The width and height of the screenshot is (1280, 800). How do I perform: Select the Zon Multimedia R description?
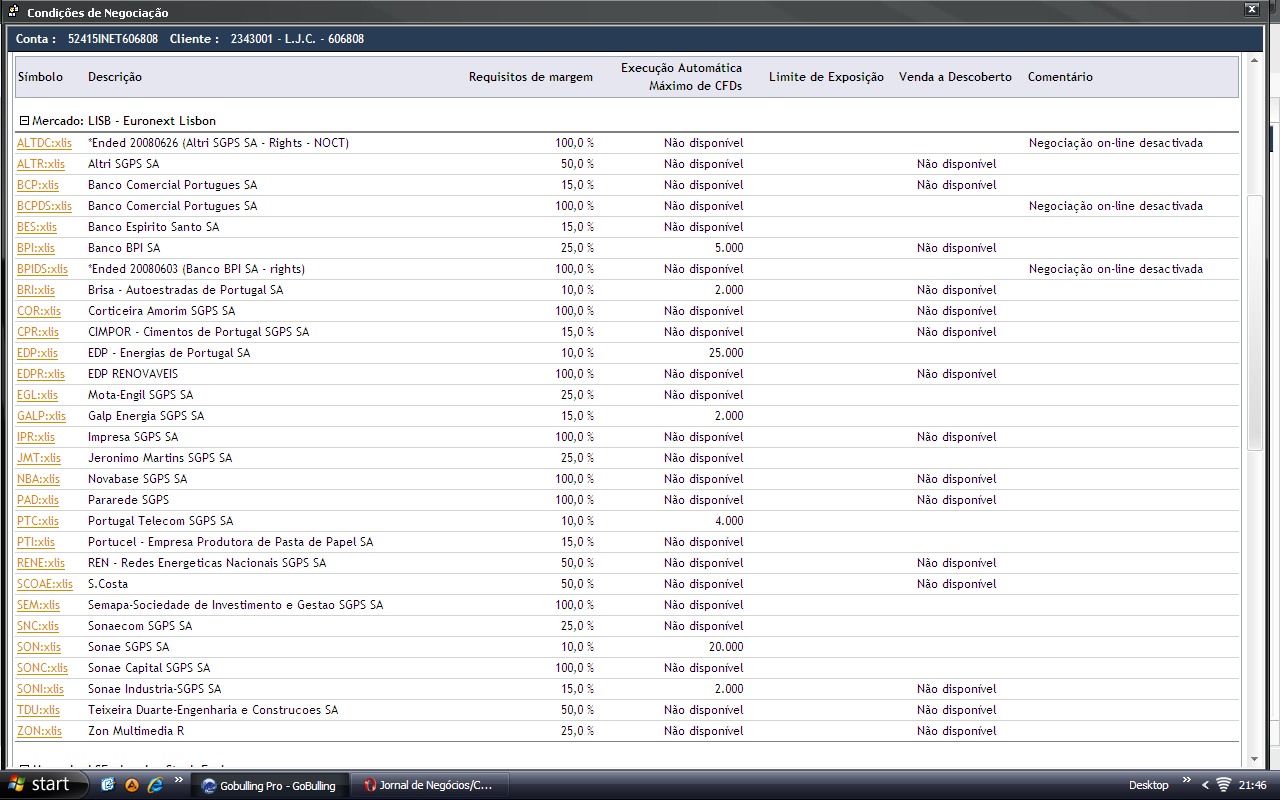[136, 731]
